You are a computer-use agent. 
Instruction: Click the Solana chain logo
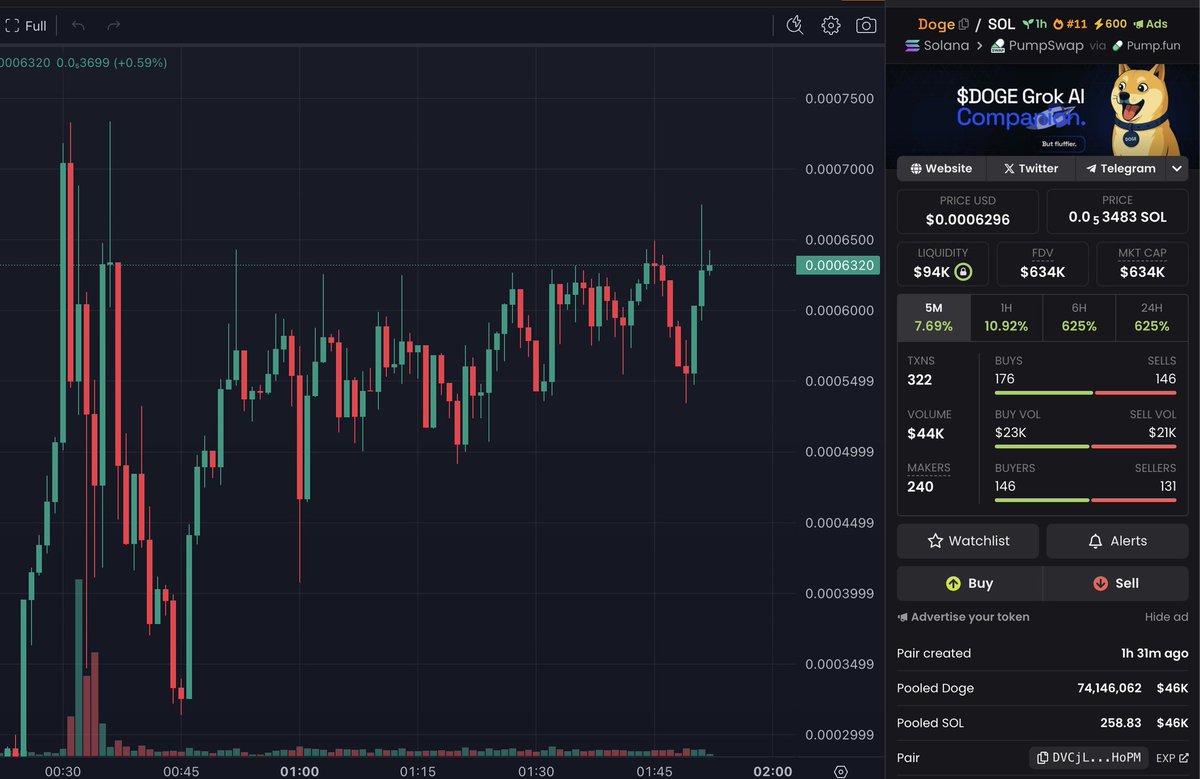911,46
